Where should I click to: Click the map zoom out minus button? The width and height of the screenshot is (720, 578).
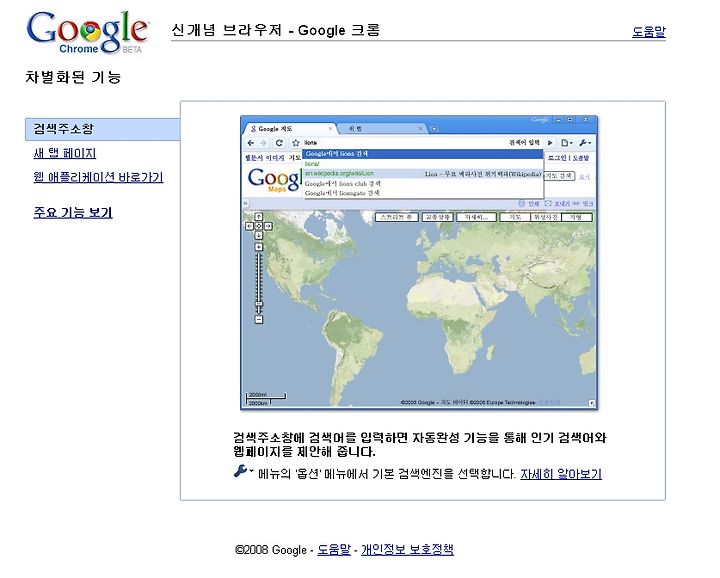(259, 319)
